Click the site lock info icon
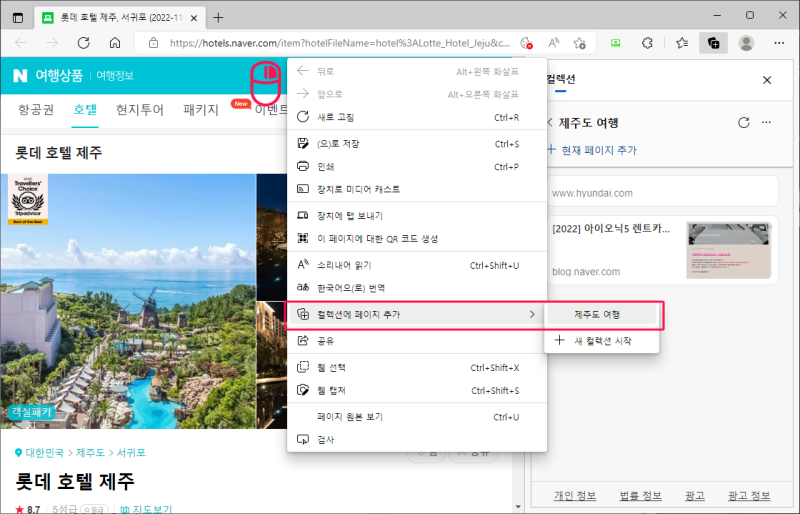The image size is (800, 514). click(x=153, y=43)
